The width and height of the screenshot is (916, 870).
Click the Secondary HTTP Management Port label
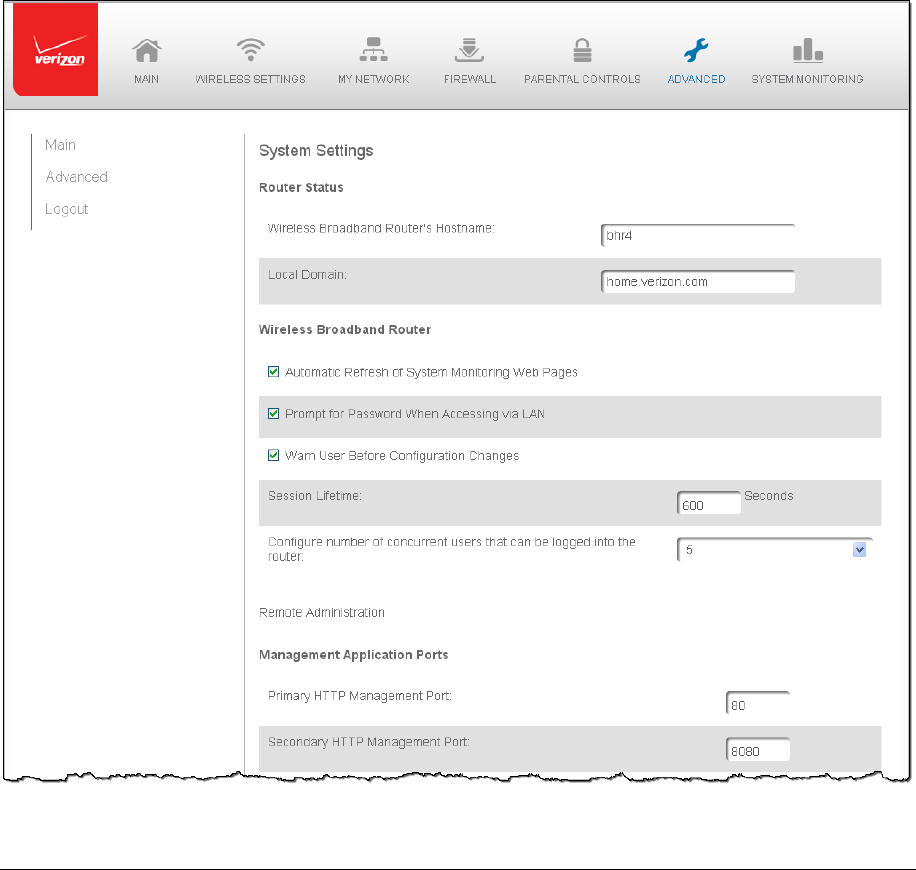tap(369, 742)
